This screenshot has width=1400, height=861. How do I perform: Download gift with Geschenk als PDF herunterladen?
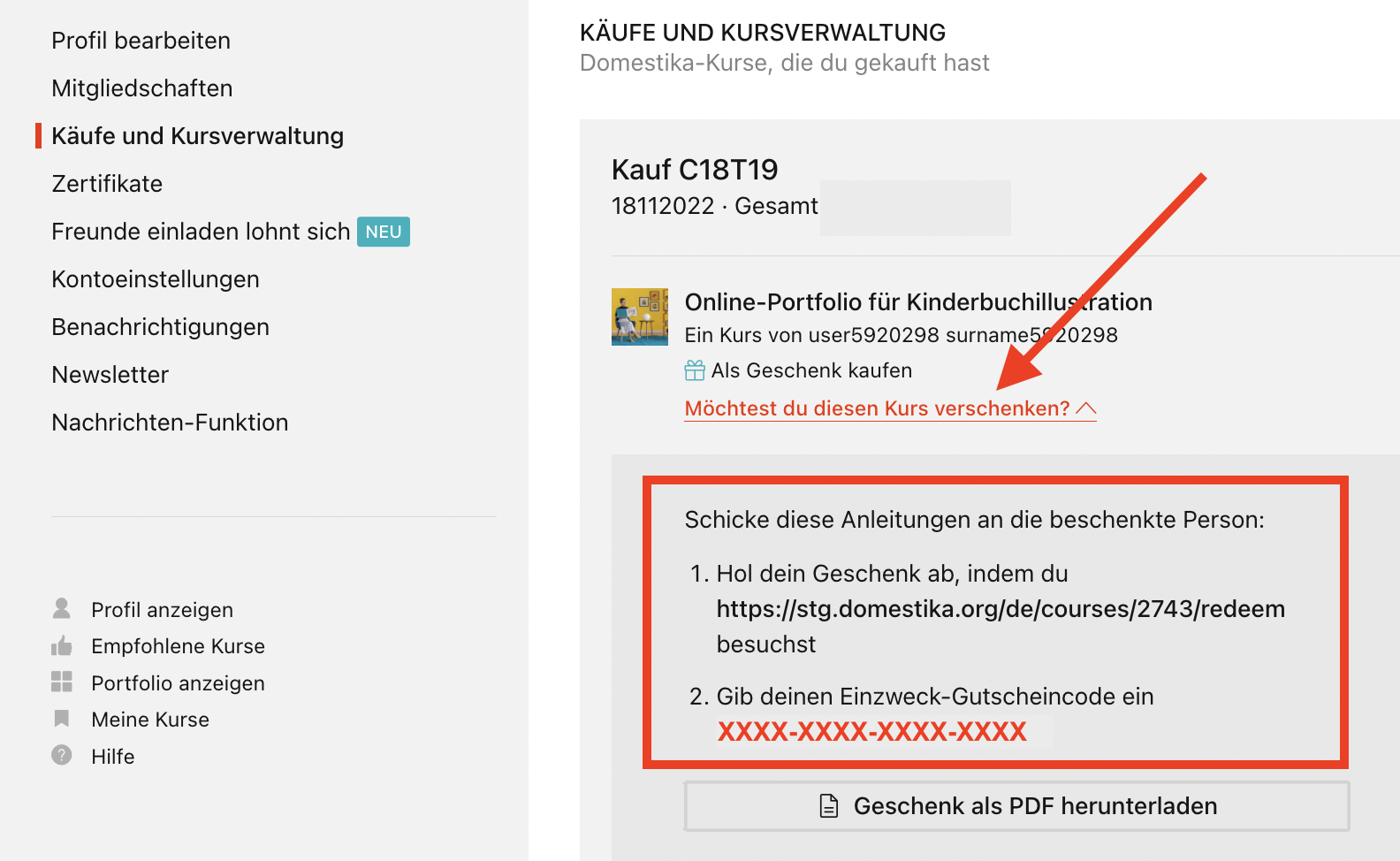(x=1017, y=806)
